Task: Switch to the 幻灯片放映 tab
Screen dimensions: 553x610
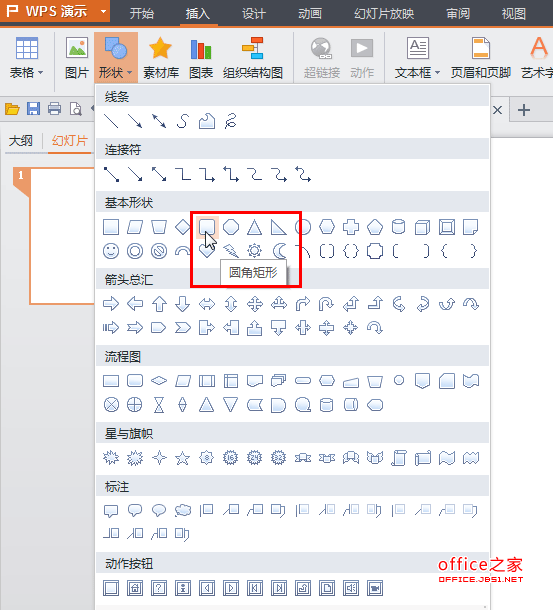Action: coord(384,14)
